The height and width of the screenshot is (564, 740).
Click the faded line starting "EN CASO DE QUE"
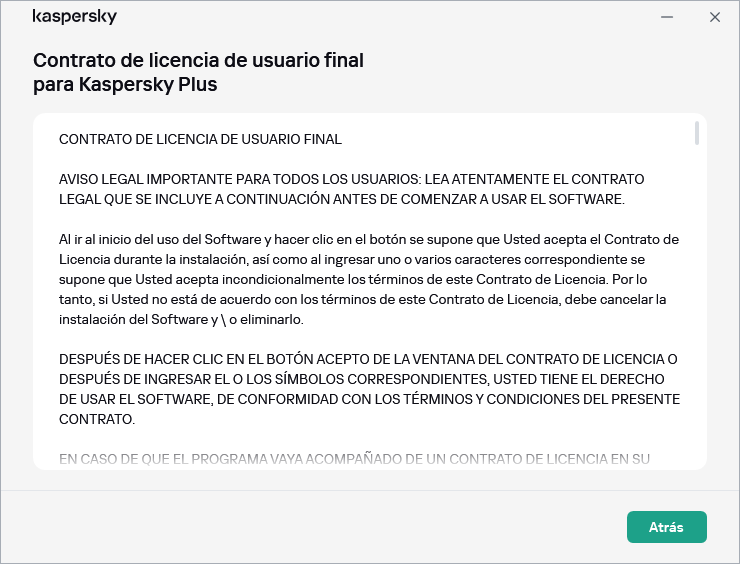355,459
